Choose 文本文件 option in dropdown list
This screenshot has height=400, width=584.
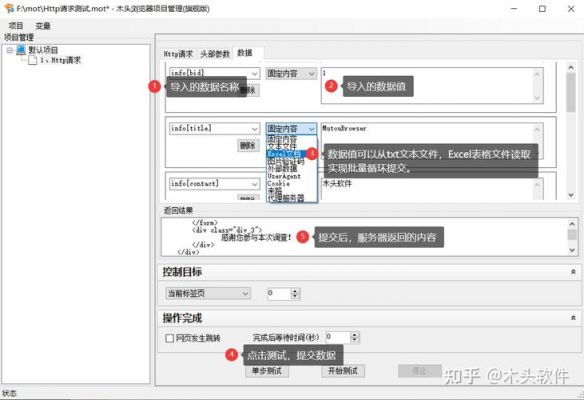pos(282,146)
